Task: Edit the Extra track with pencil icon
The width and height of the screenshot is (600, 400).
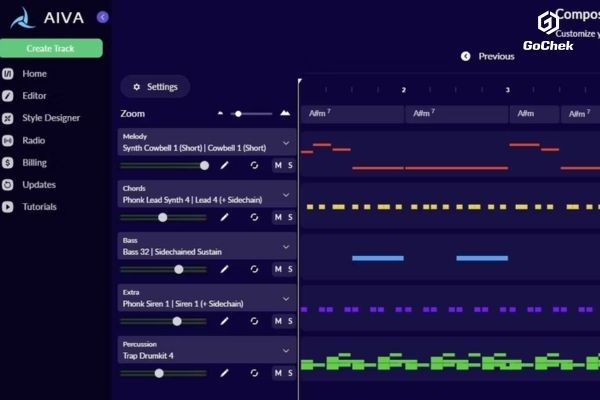Action: tap(224, 321)
